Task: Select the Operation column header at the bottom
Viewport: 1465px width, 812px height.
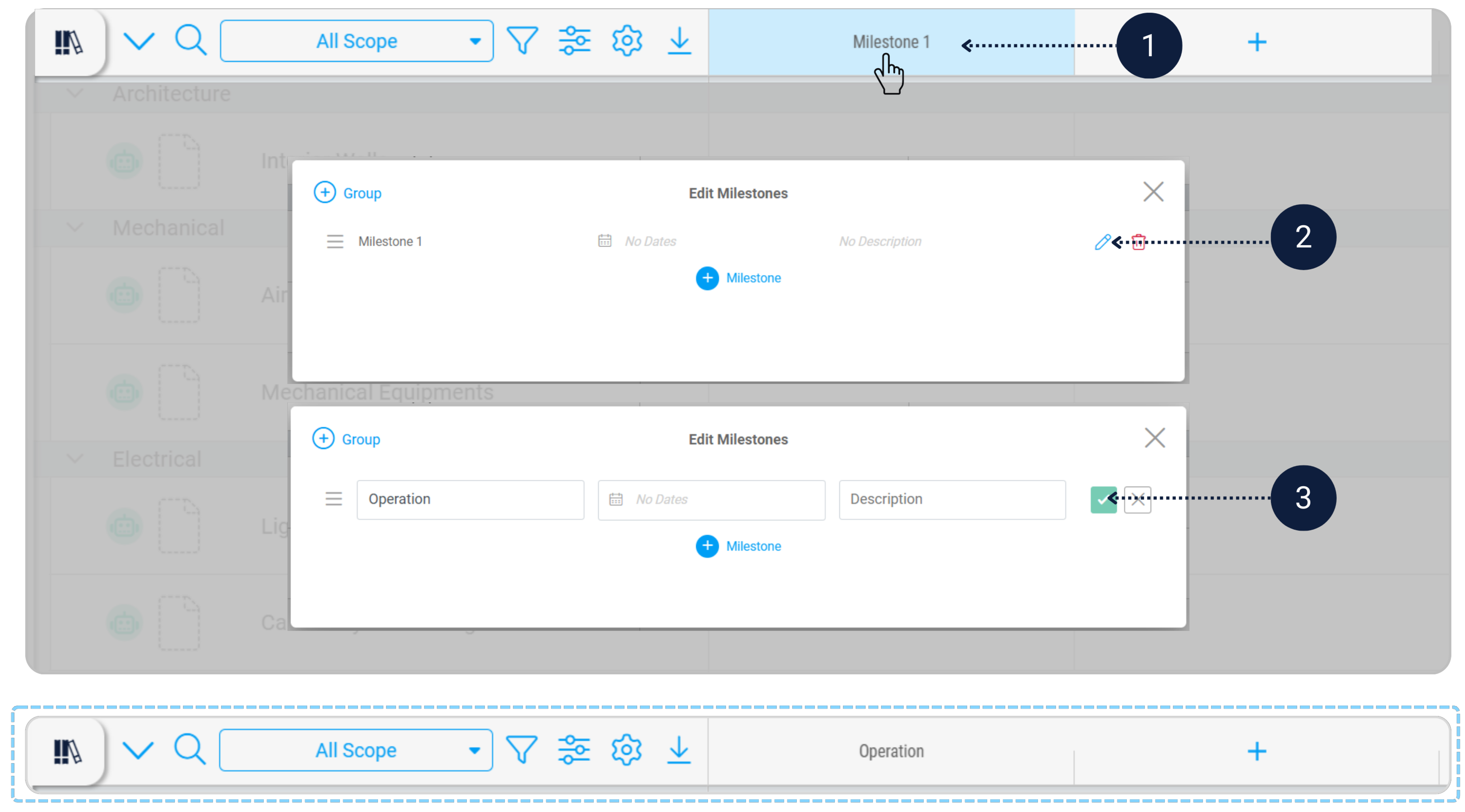Action: [891, 751]
